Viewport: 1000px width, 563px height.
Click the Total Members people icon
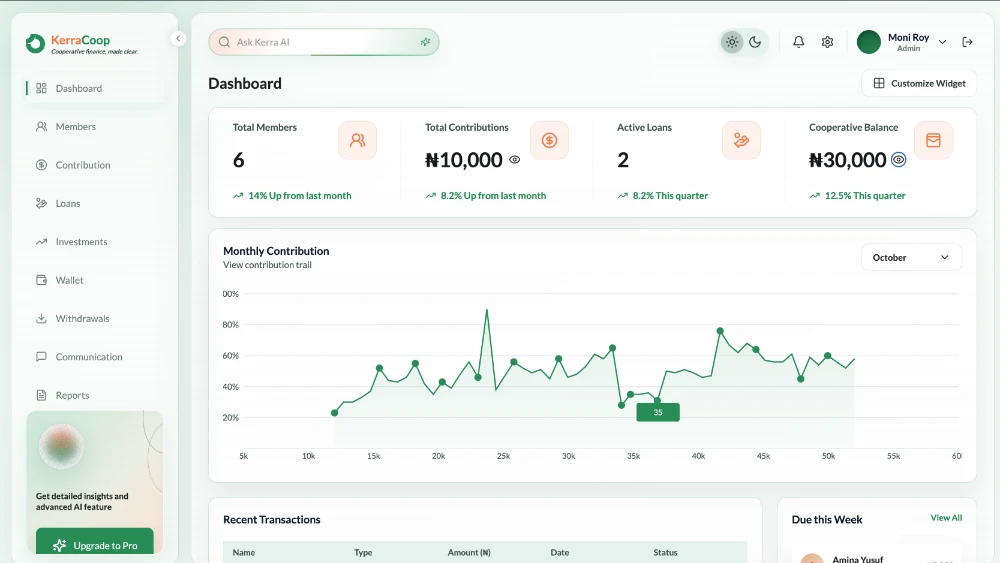coord(357,140)
